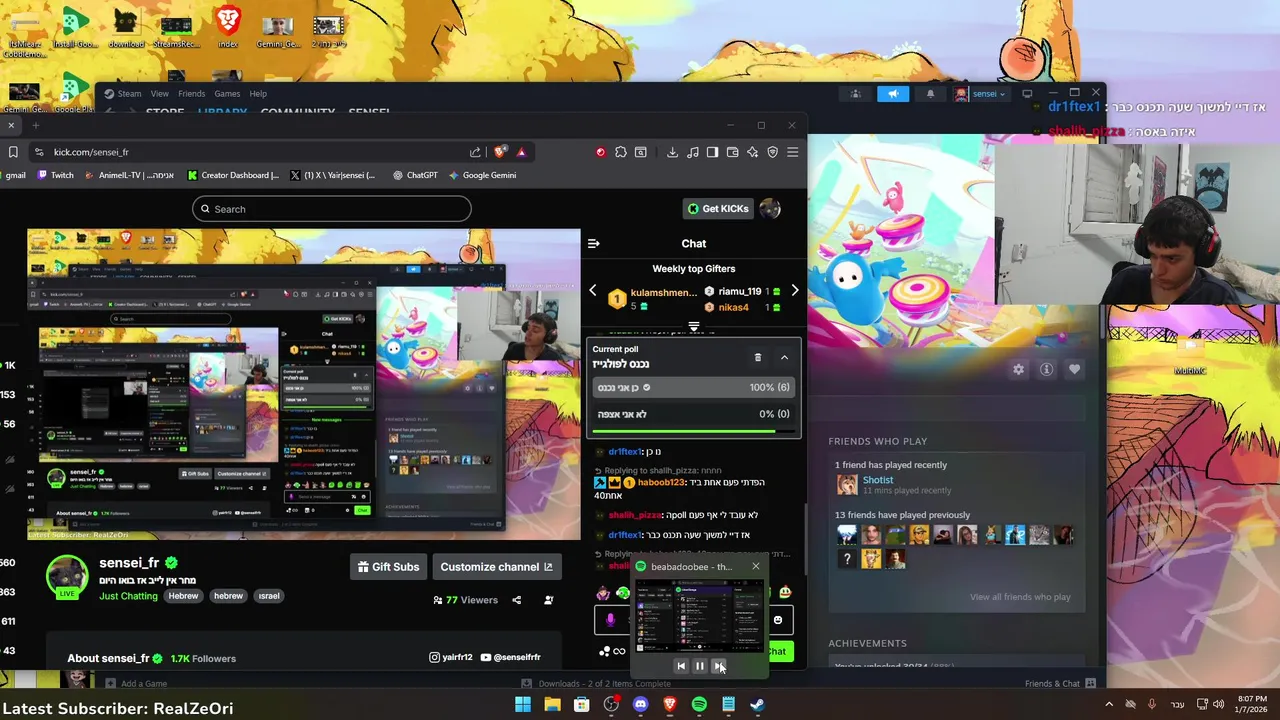Open yairfr12 Instagram link
The height and width of the screenshot is (720, 1280).
point(451,657)
